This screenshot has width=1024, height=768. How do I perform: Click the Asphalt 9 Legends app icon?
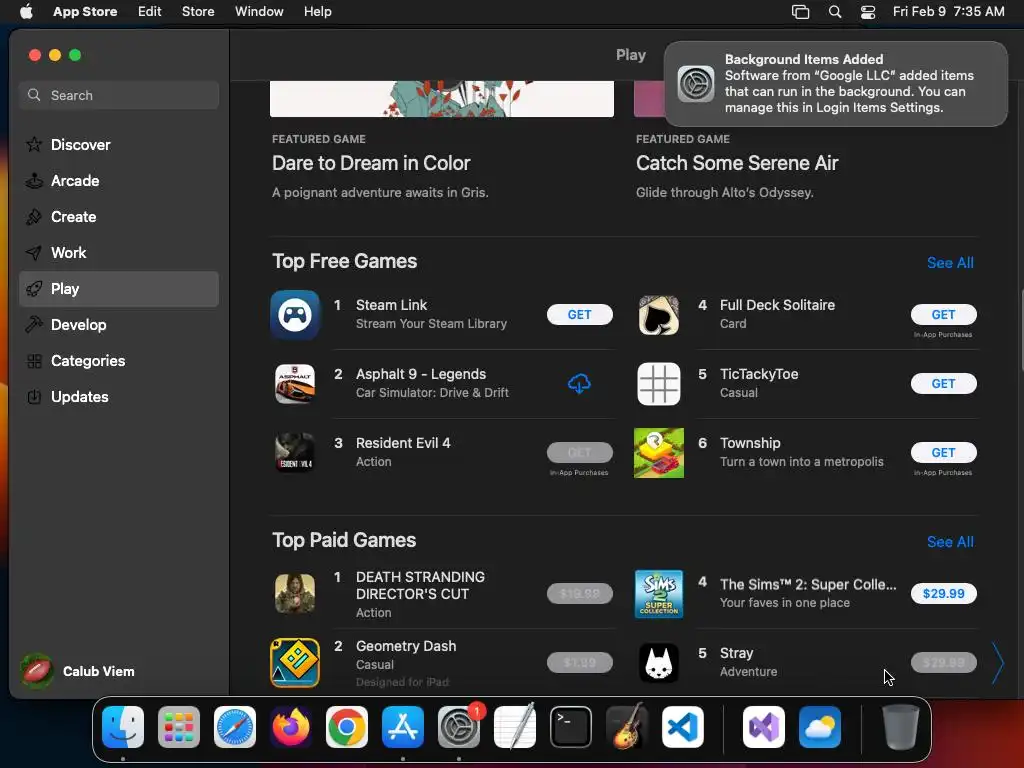tap(295, 384)
